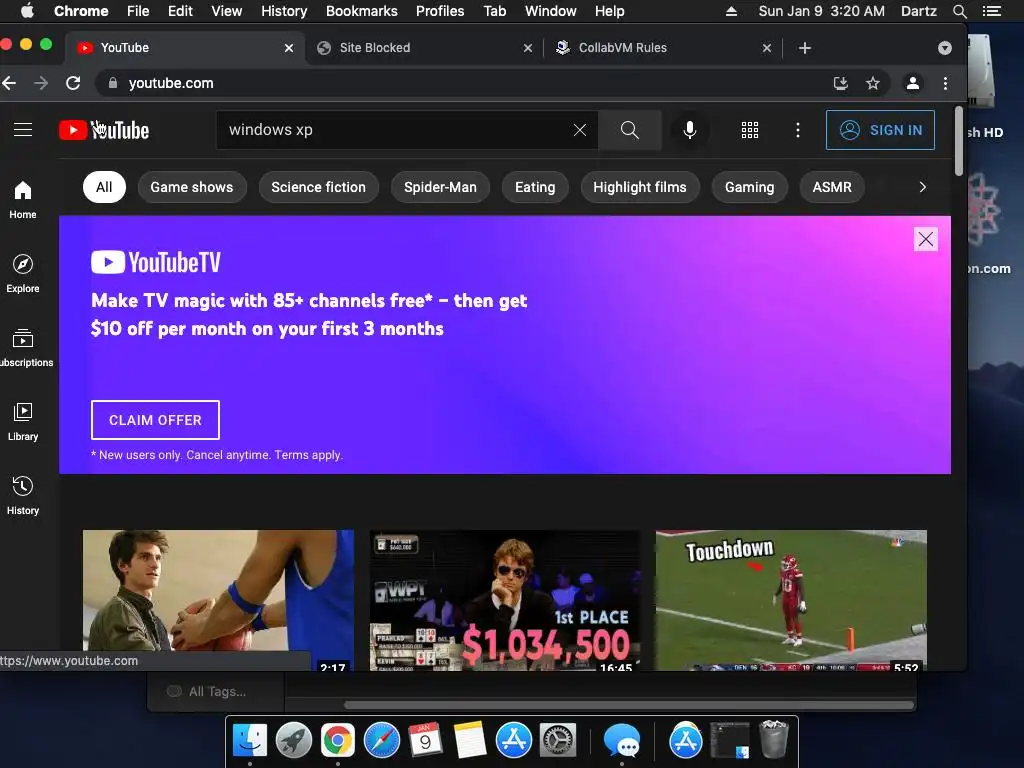Bookmark this page with the star
The width and height of the screenshot is (1024, 768).
pyautogui.click(x=872, y=83)
